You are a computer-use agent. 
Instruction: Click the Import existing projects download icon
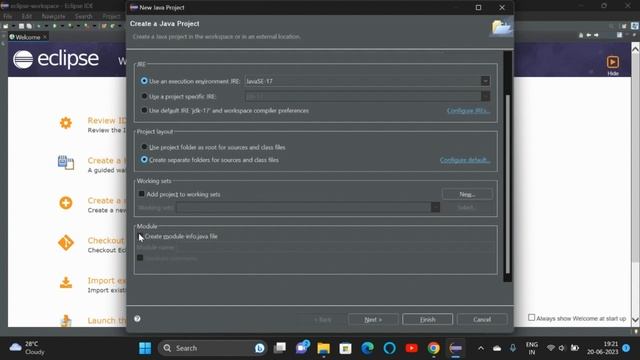[66, 282]
